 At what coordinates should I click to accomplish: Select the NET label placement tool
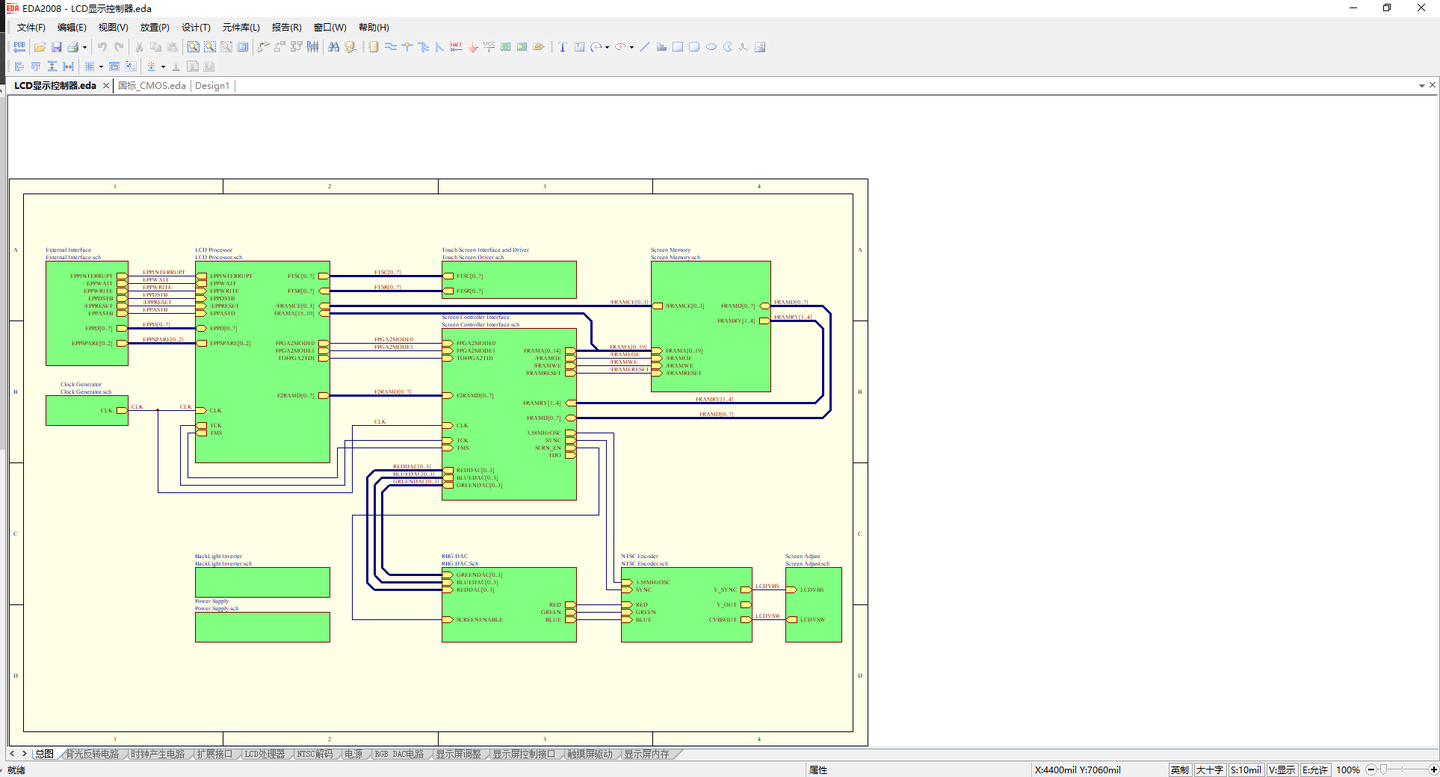pos(456,47)
